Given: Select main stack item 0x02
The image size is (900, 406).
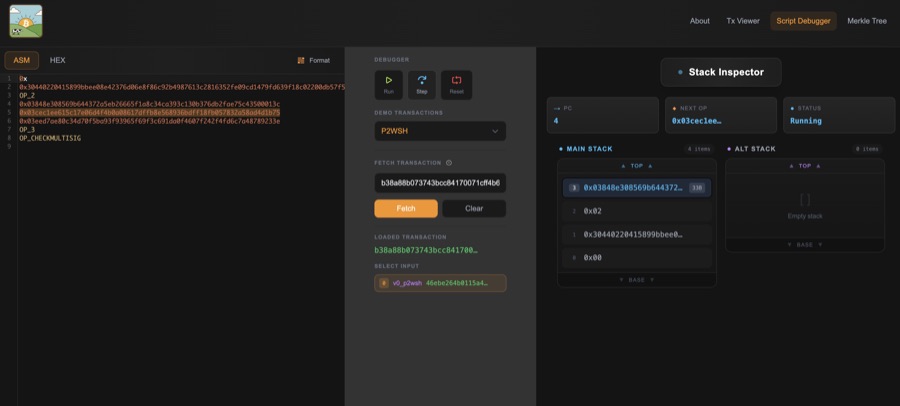Looking at the screenshot, I should 637,211.
